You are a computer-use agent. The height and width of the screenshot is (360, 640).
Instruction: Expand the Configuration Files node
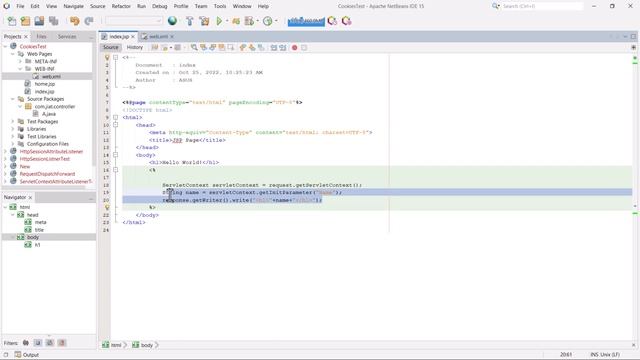[13, 144]
